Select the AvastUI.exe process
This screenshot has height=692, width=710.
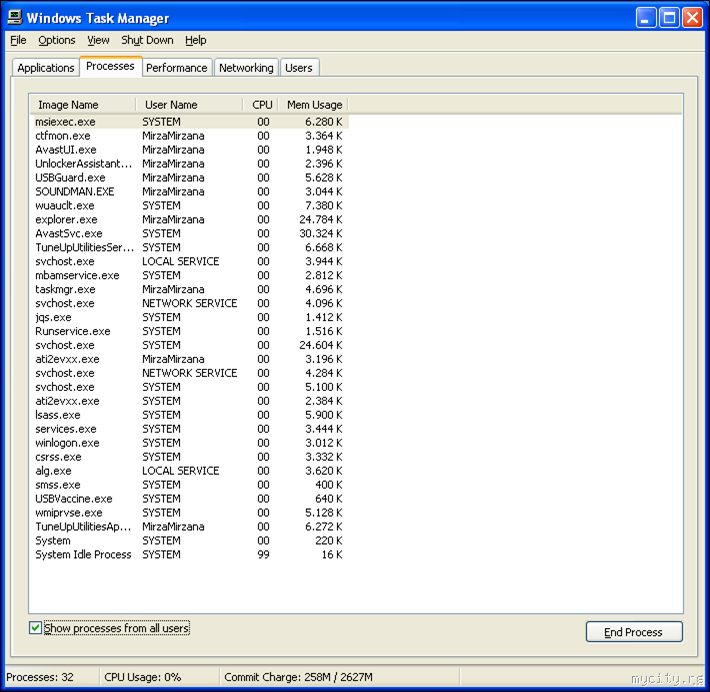189,150
